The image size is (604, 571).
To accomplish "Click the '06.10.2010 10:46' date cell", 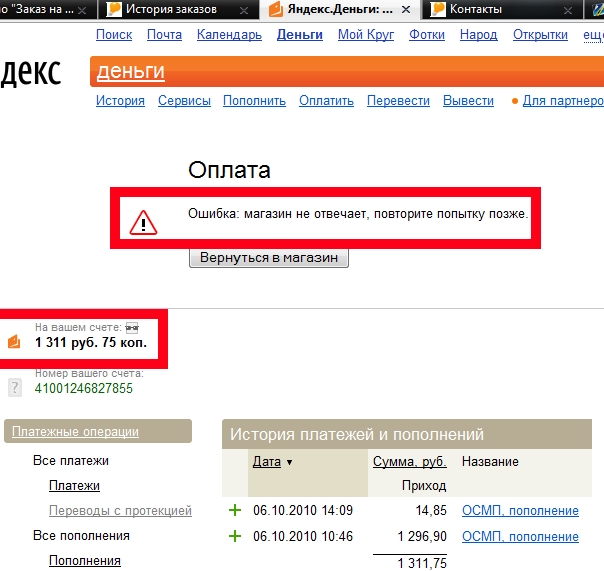I will [303, 536].
